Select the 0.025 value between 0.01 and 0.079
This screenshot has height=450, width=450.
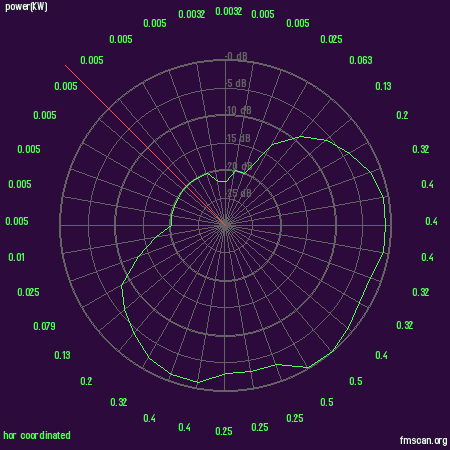tap(28, 292)
